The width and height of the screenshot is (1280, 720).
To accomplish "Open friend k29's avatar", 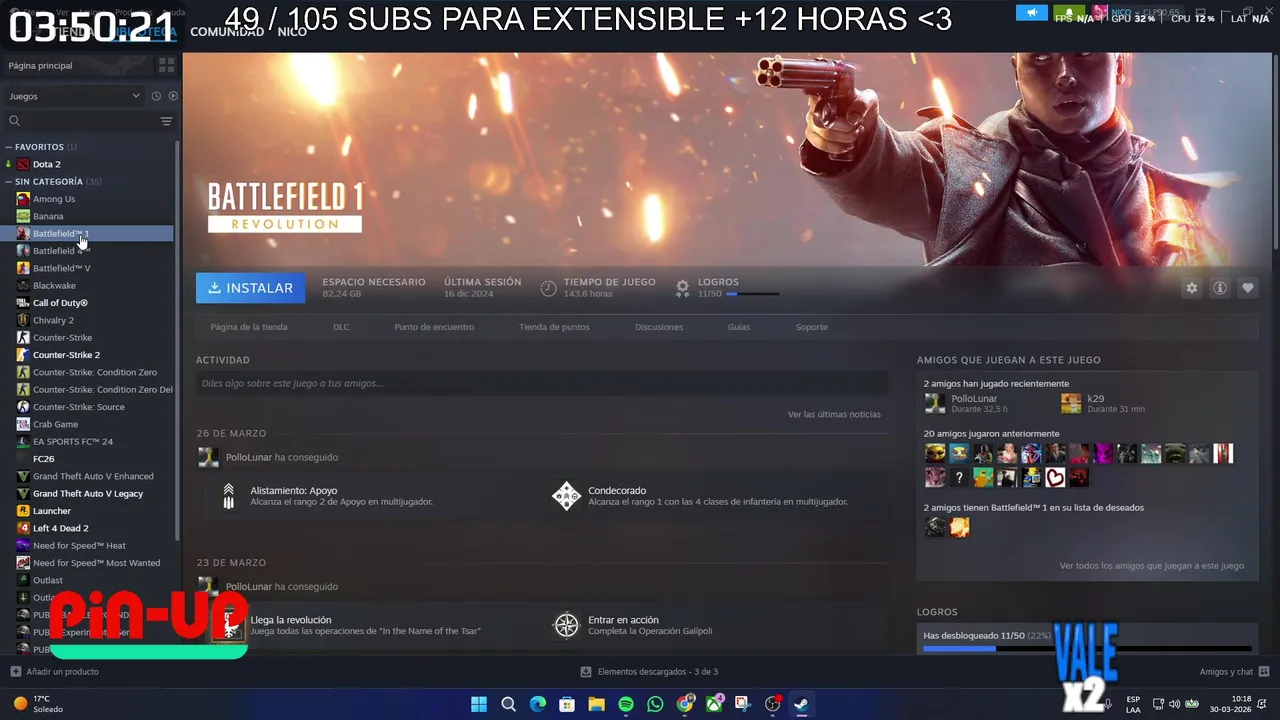I will tap(1071, 403).
